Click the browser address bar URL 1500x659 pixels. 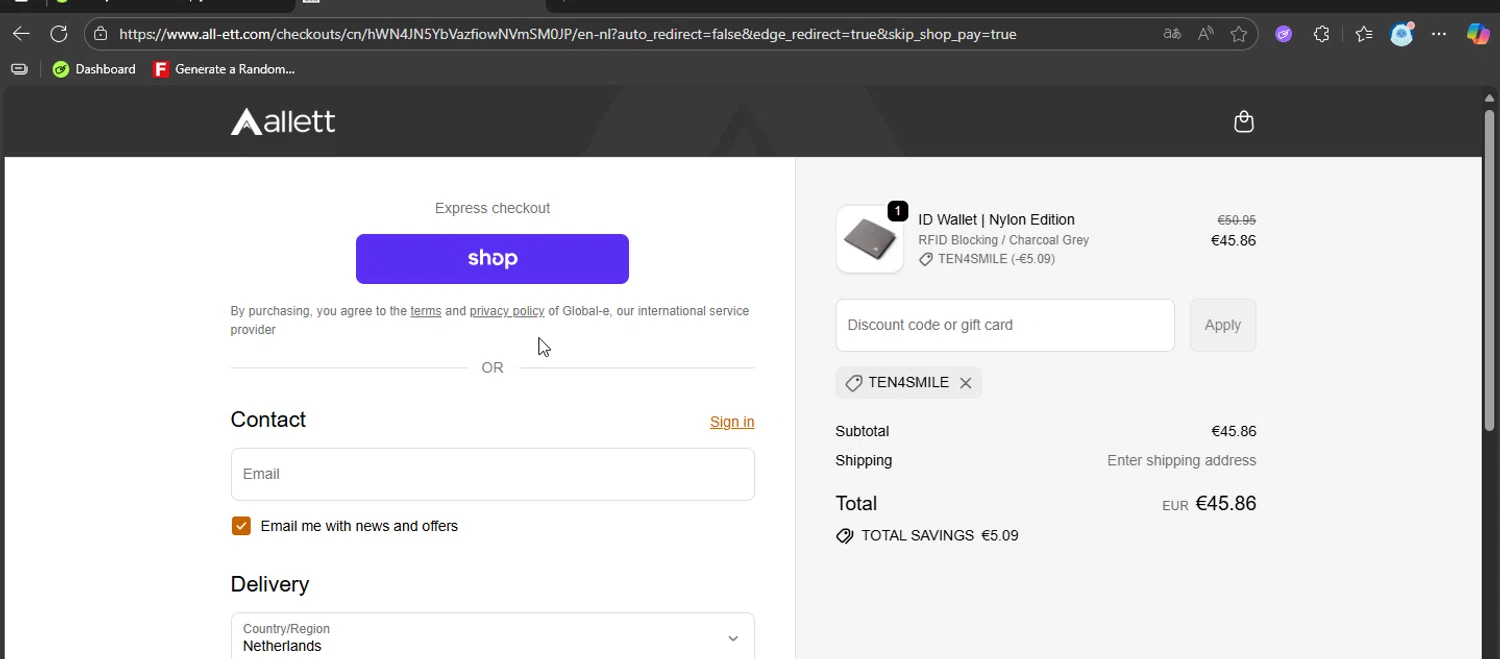[x=568, y=34]
